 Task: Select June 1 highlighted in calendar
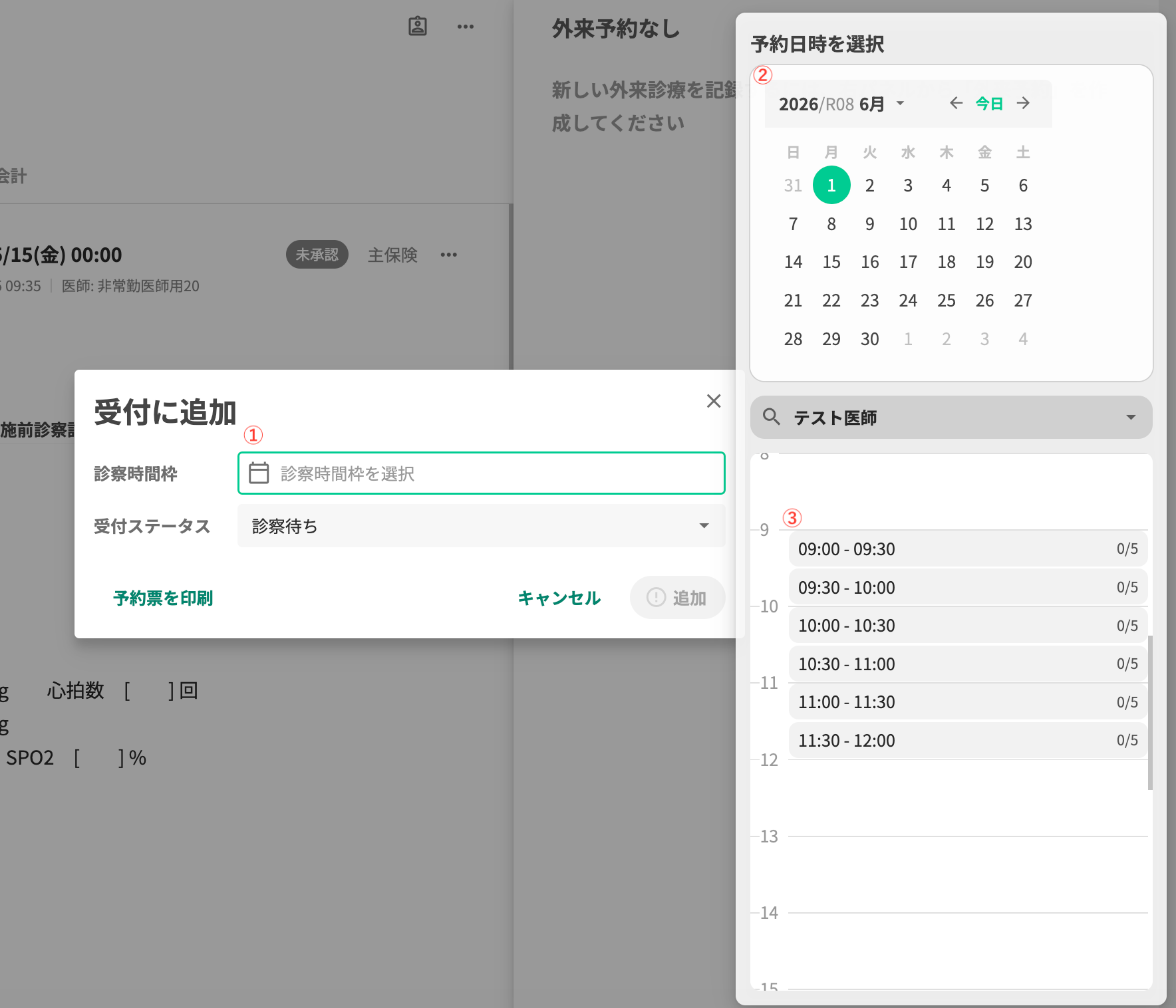[x=831, y=186]
